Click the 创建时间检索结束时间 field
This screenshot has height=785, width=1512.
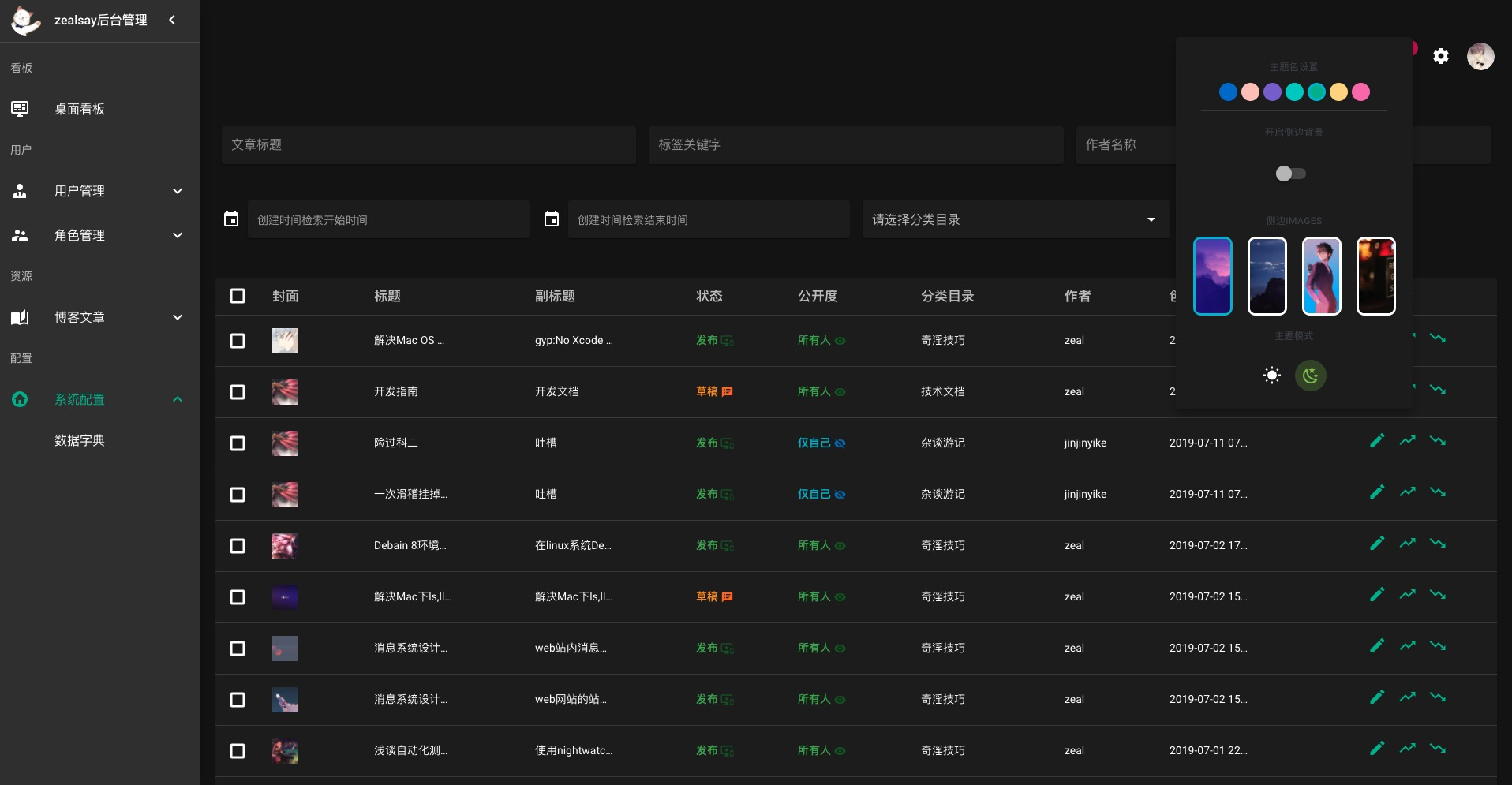click(709, 219)
